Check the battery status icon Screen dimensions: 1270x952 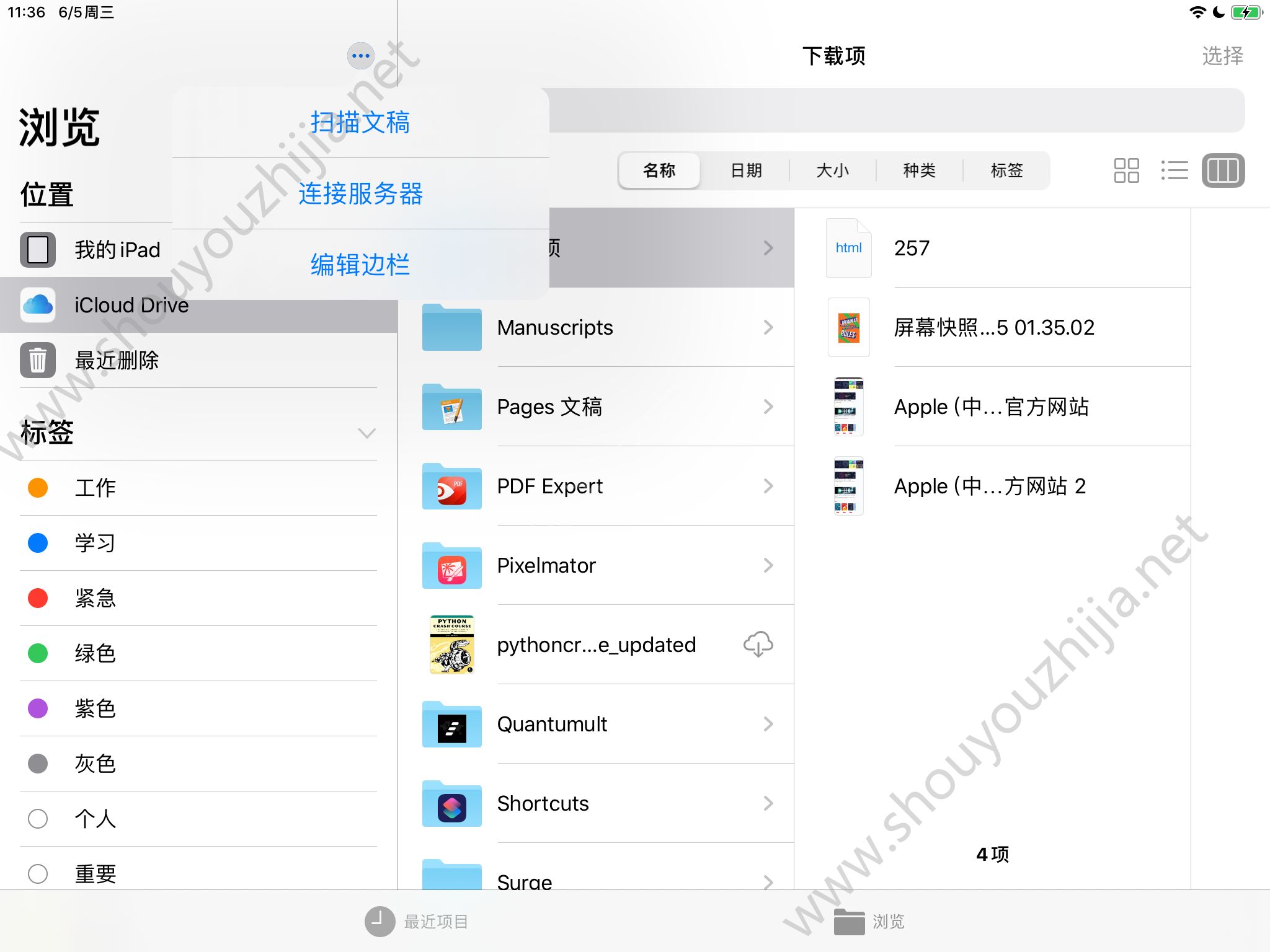click(x=1246, y=12)
